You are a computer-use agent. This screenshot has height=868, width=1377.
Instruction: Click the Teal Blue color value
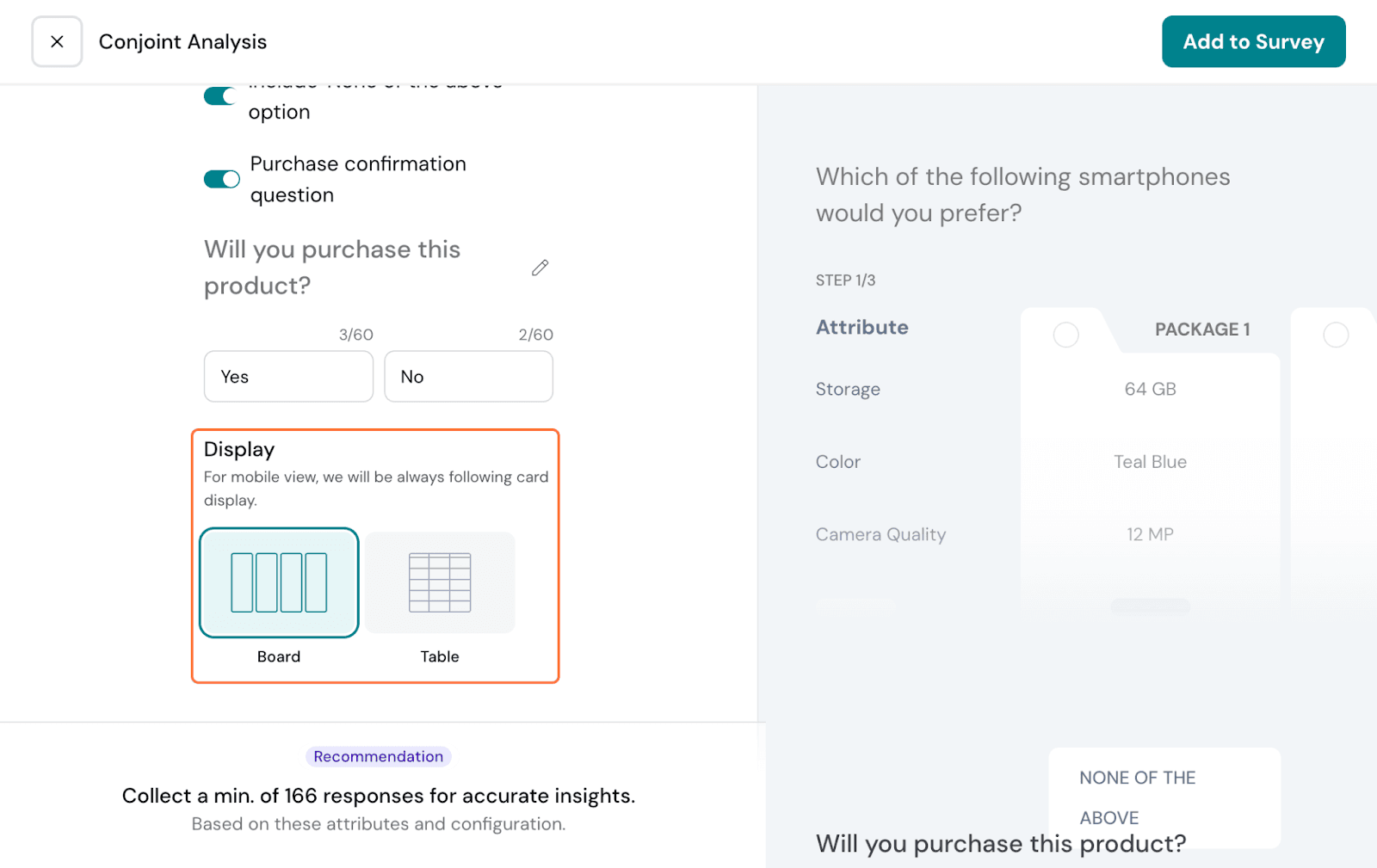[x=1150, y=462]
